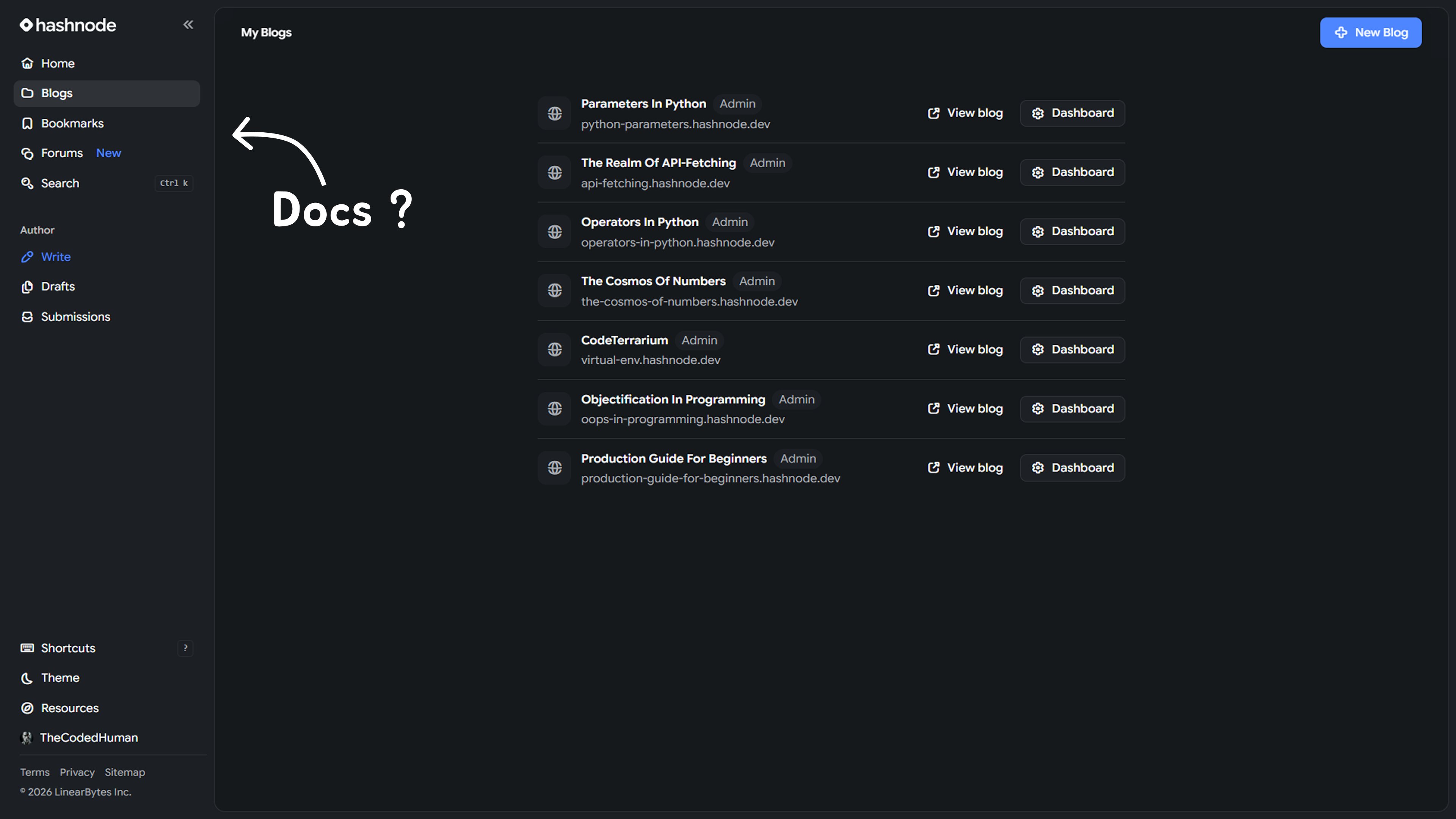1456x819 pixels.
Task: Create a New Blog
Action: point(1370,33)
